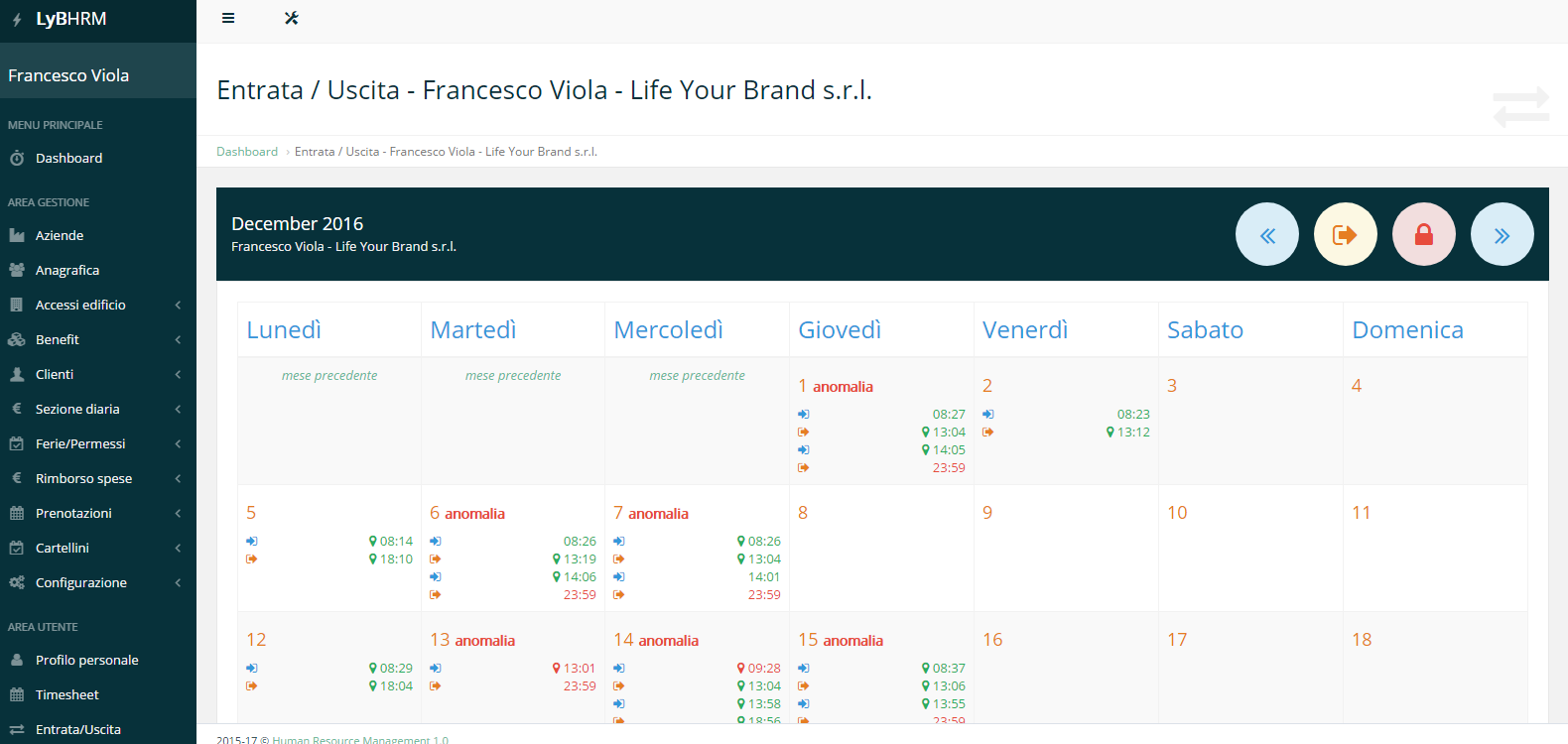This screenshot has width=1568, height=744.
Task: Click the anomalia label on day 13
Action: point(485,641)
